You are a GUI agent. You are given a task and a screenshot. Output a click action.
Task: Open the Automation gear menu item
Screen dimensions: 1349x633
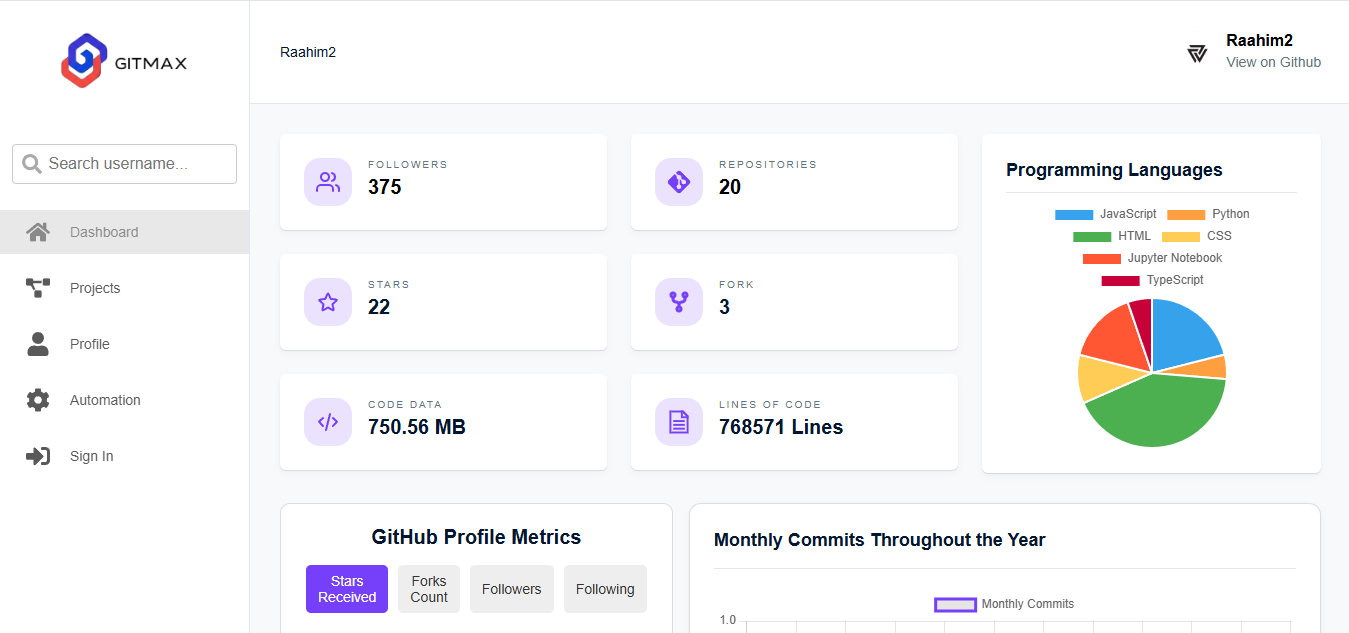(125, 400)
